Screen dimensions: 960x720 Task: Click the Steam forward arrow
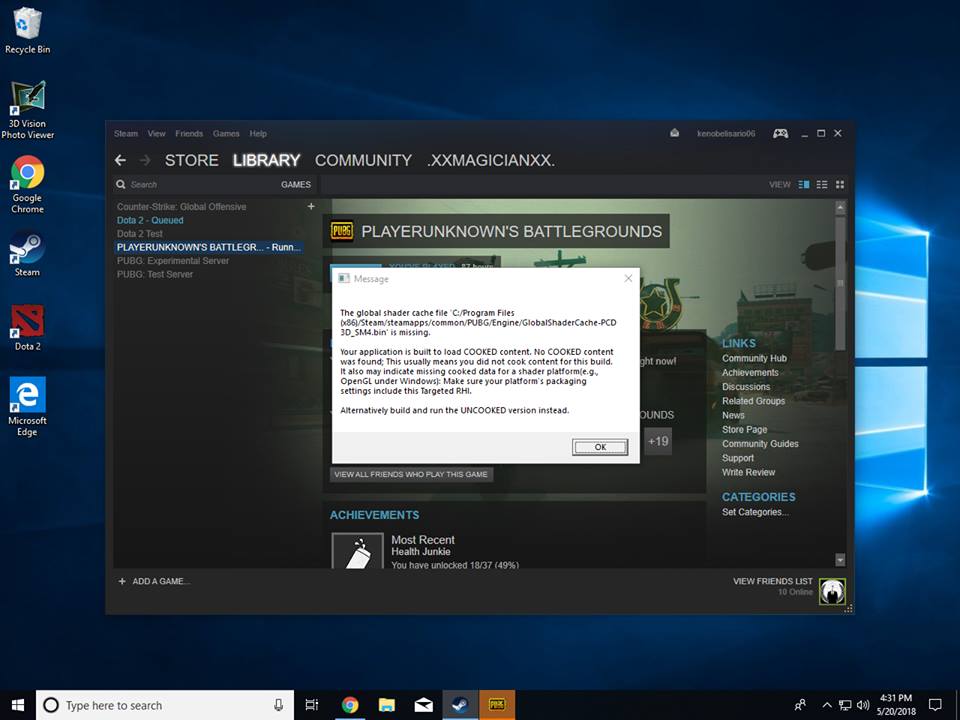(x=145, y=160)
